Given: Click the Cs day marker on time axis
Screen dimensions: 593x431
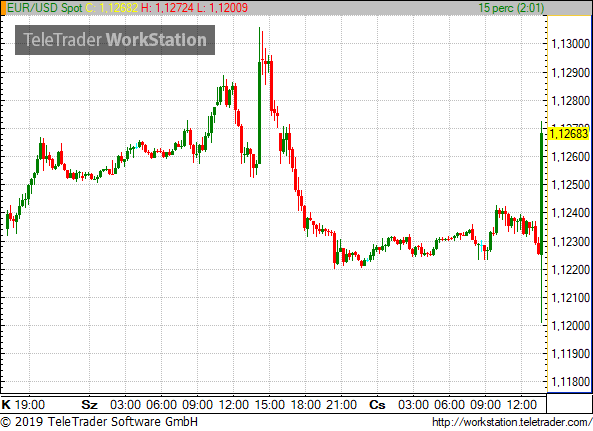Looking at the screenshot, I should pyautogui.click(x=377, y=405).
